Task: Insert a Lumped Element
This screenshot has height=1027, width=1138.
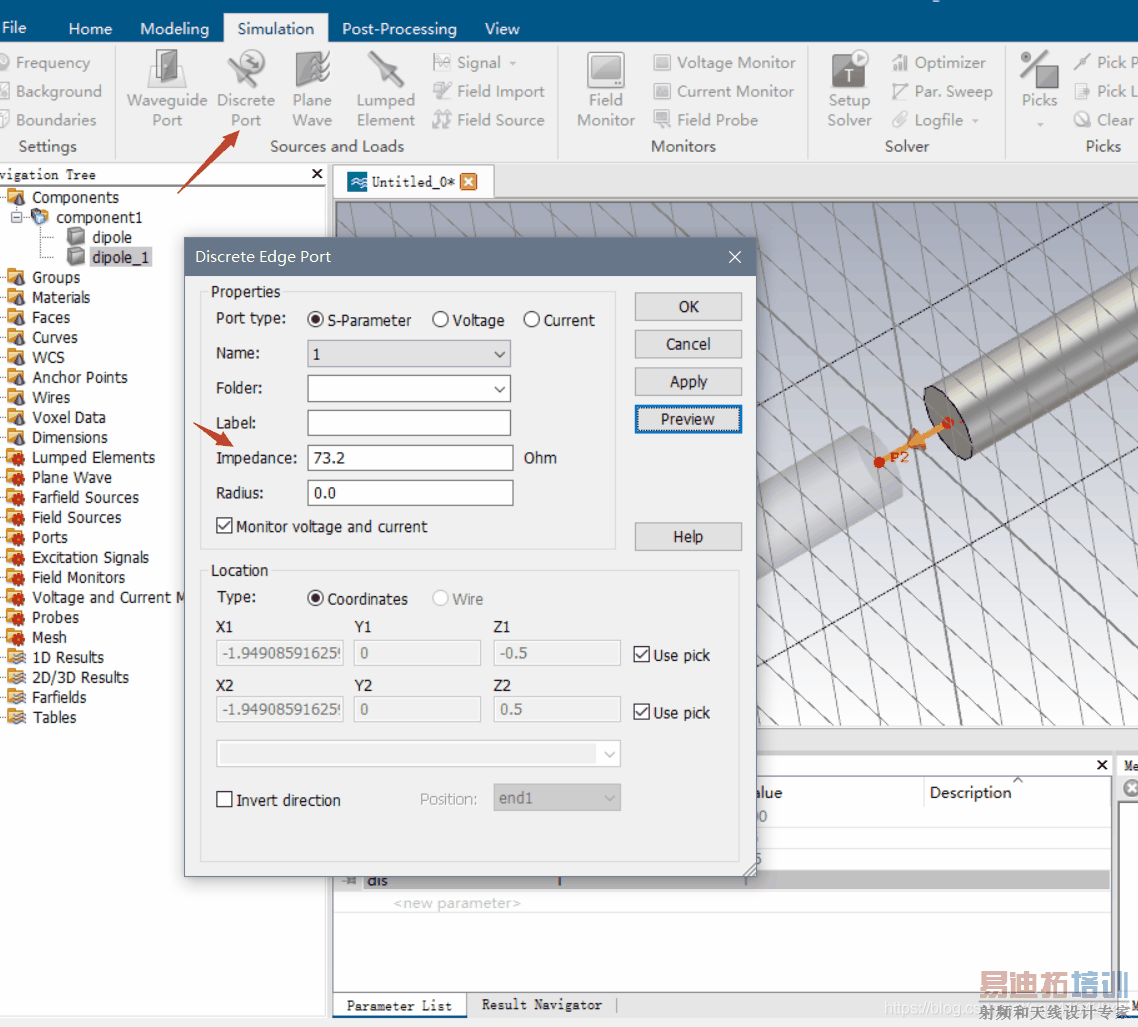Action: point(385,89)
